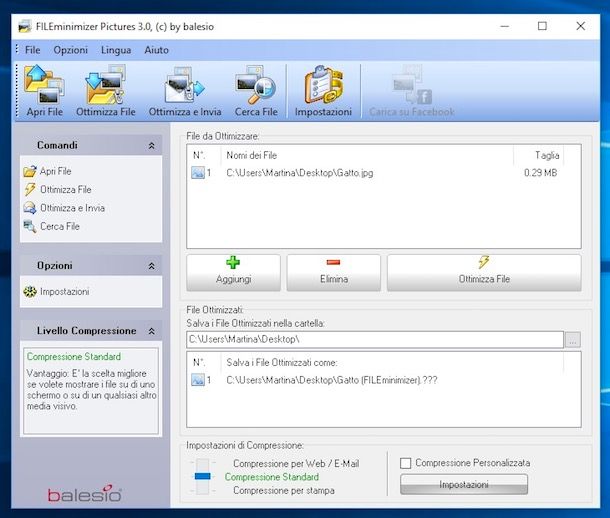Open Cerca File from the toolbar
This screenshot has height=518, width=610.
255,92
